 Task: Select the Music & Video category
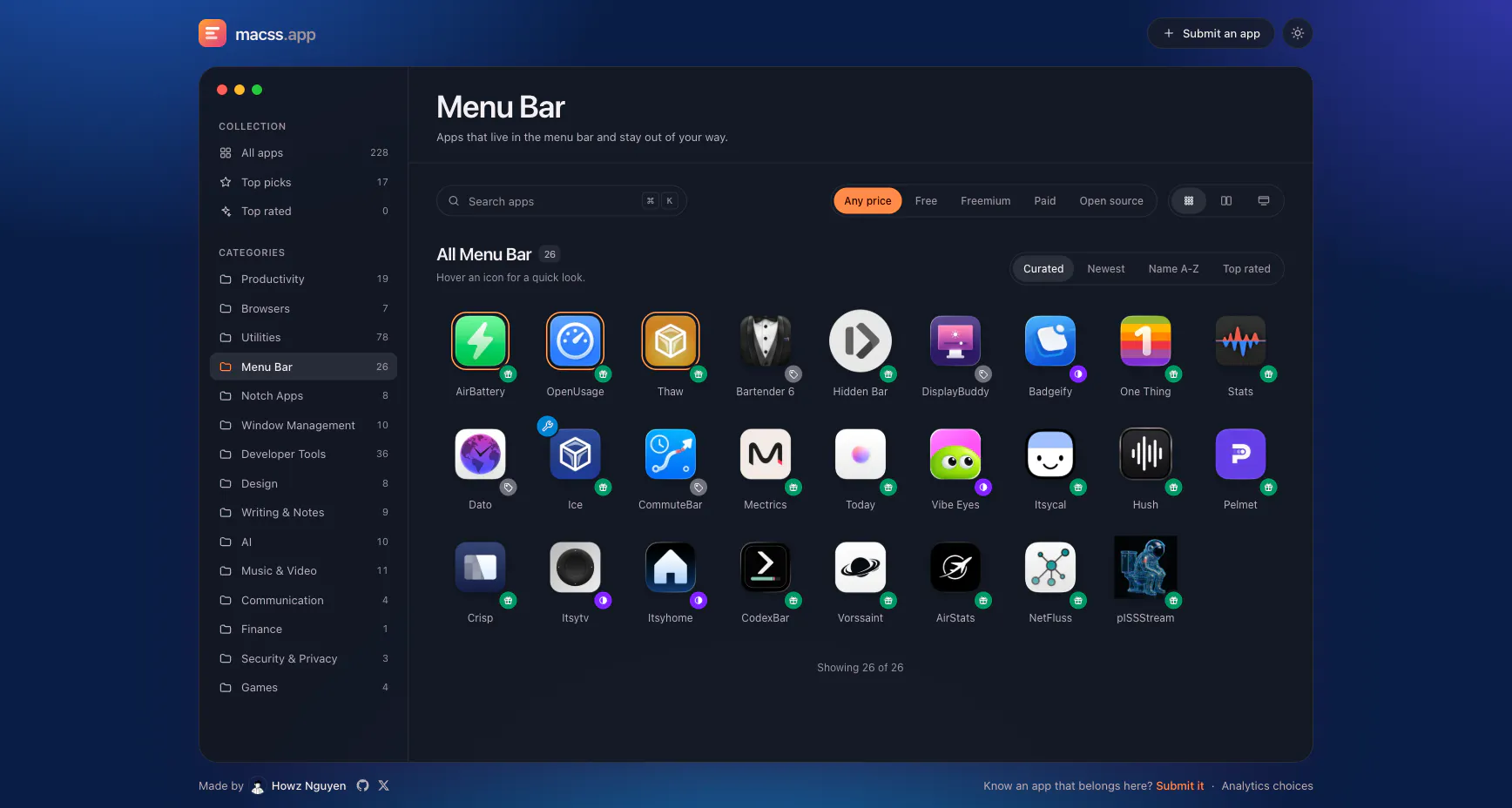tap(303, 571)
